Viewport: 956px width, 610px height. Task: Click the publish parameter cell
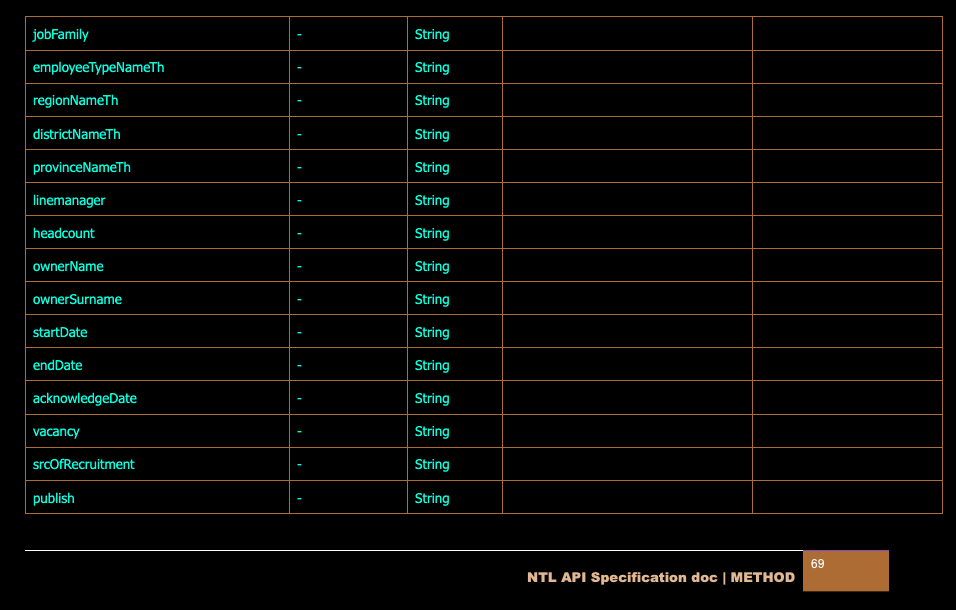tap(54, 498)
